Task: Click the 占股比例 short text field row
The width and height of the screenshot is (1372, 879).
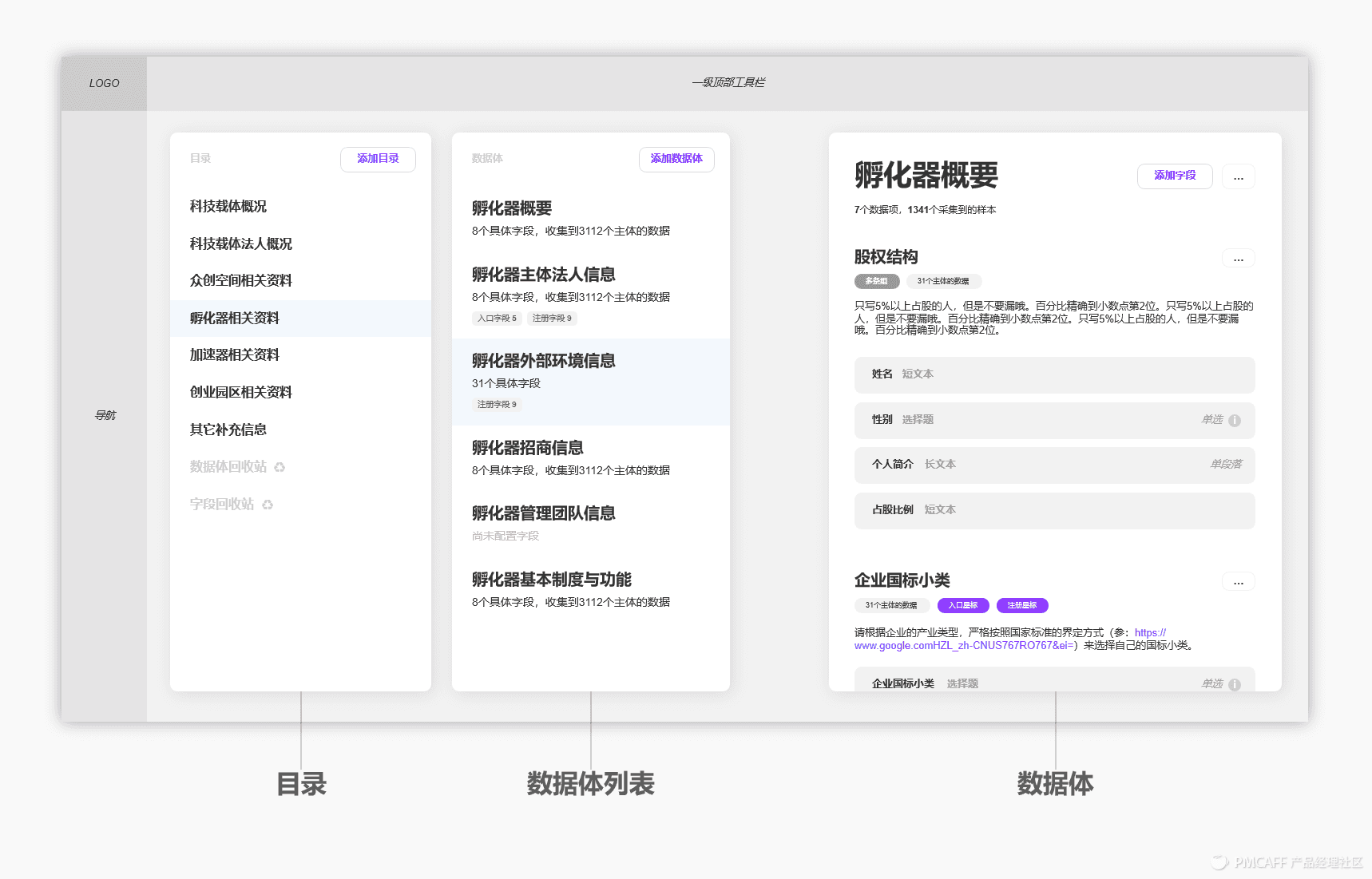Action: pyautogui.click(x=1054, y=510)
